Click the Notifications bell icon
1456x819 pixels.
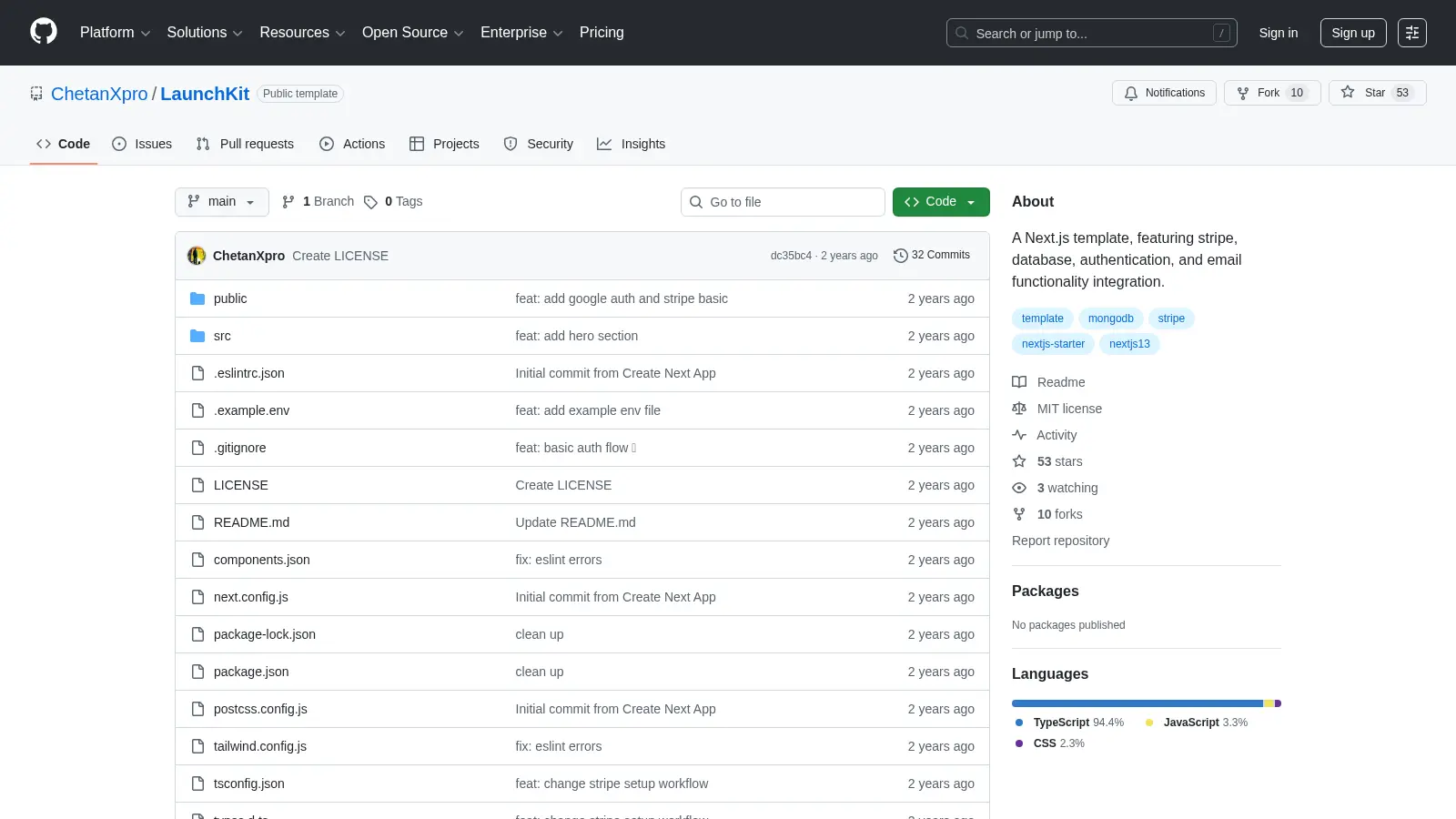coord(1131,93)
